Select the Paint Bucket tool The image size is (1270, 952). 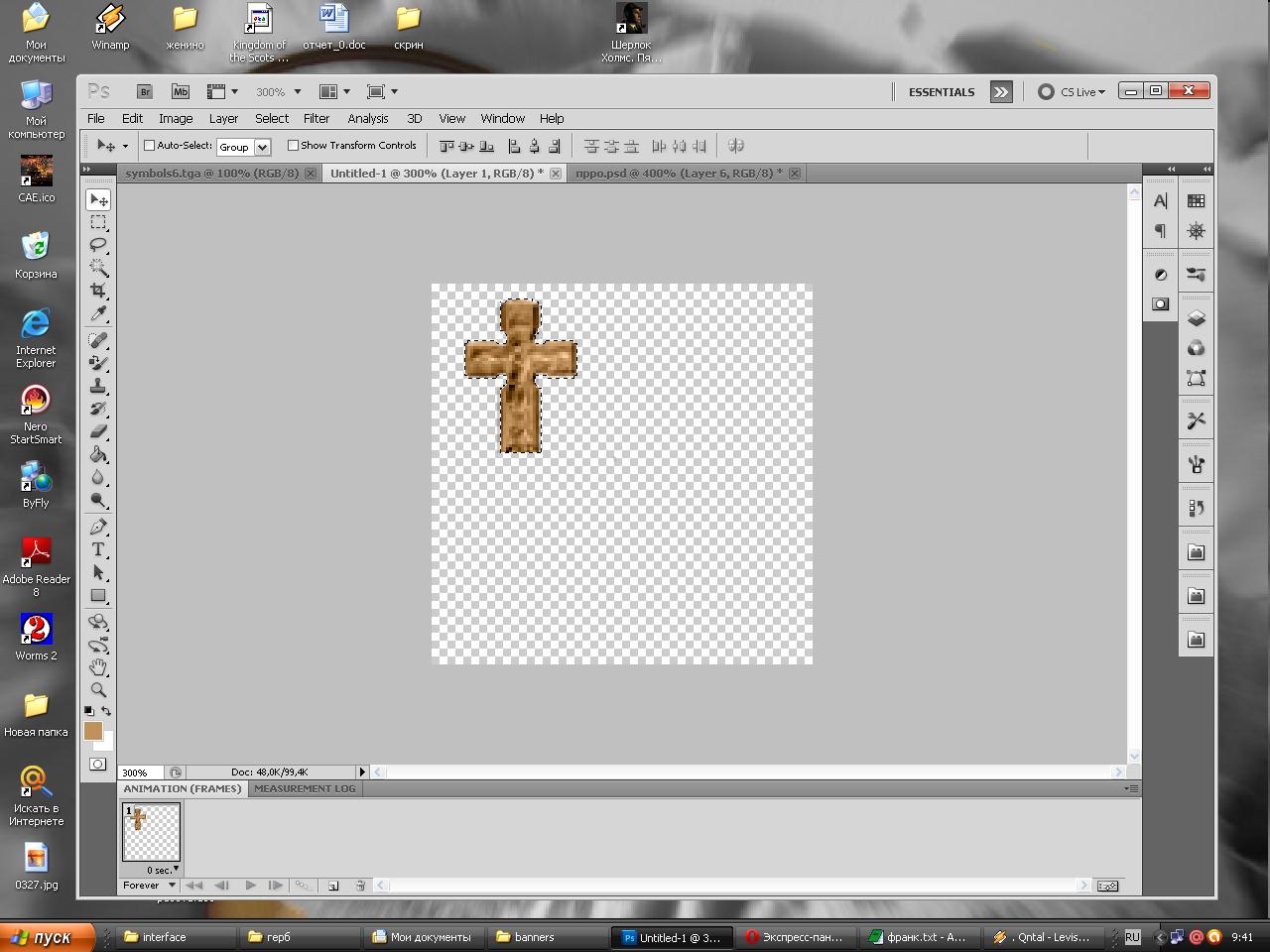tap(98, 455)
